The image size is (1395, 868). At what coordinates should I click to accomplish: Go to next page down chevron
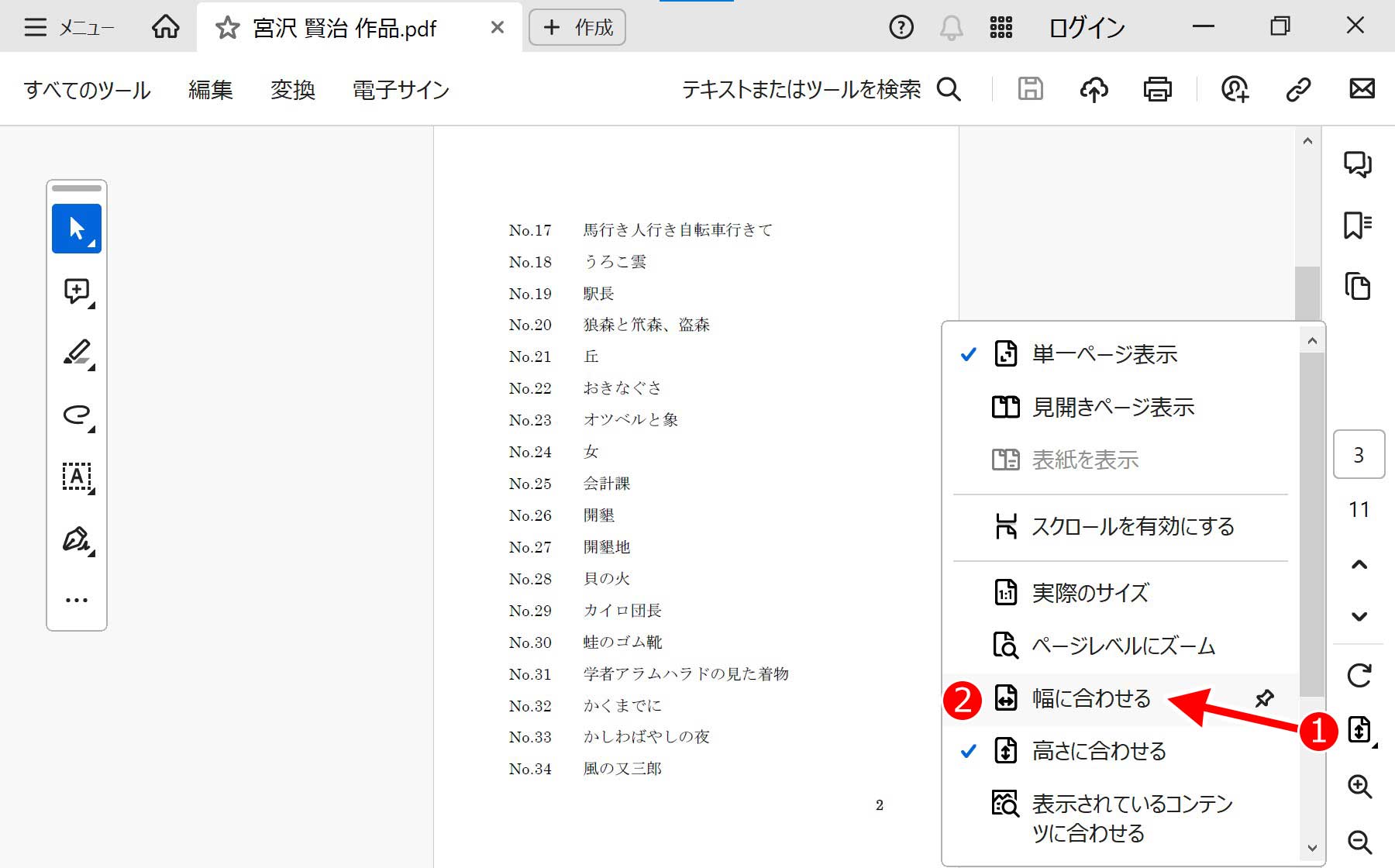(1359, 616)
